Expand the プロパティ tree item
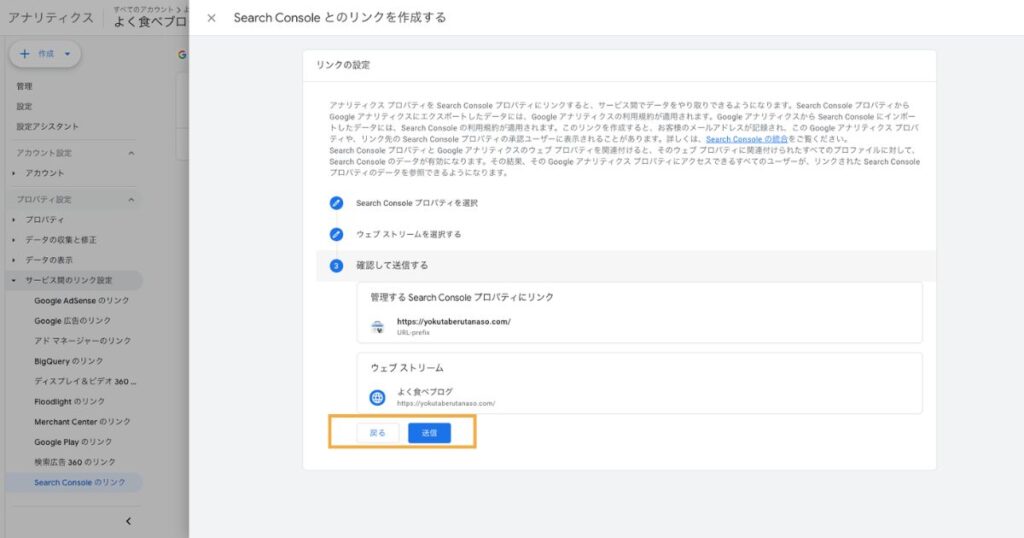Screen dimensions: 1024x538 pos(44,219)
